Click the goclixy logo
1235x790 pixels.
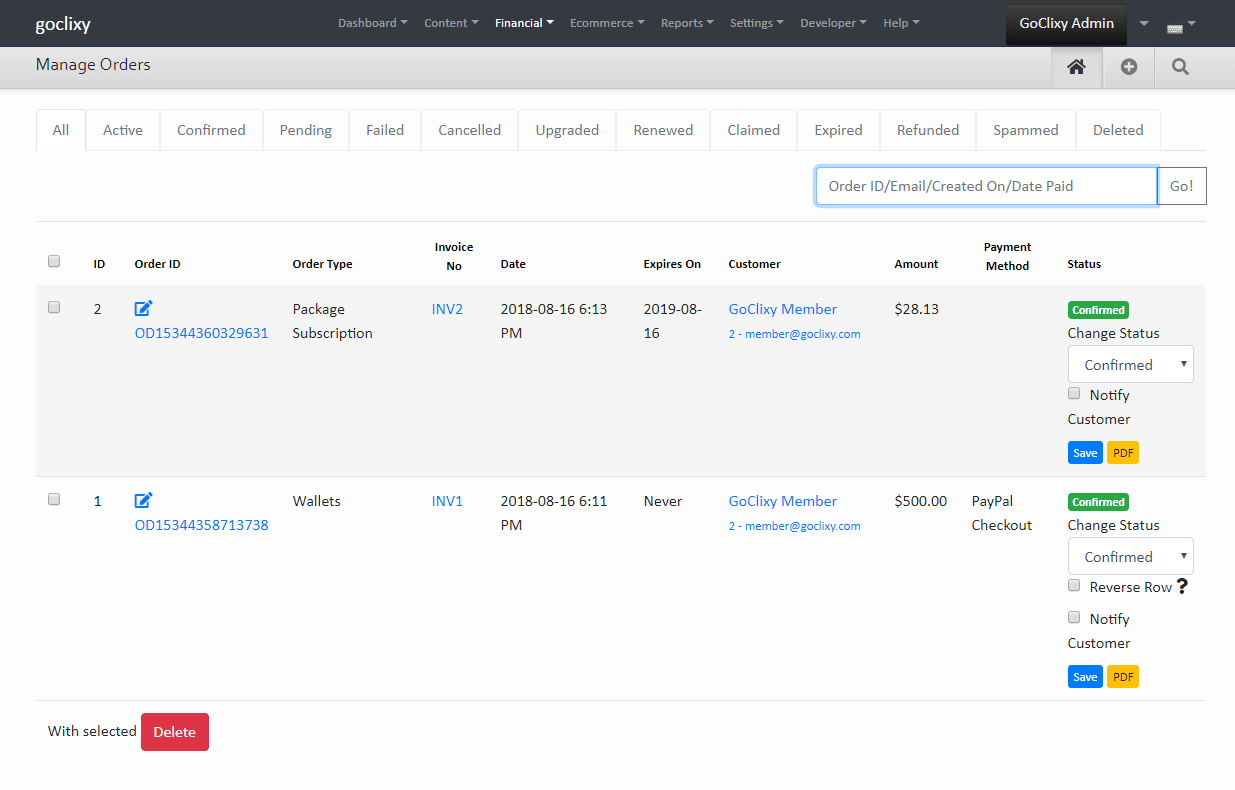point(63,24)
